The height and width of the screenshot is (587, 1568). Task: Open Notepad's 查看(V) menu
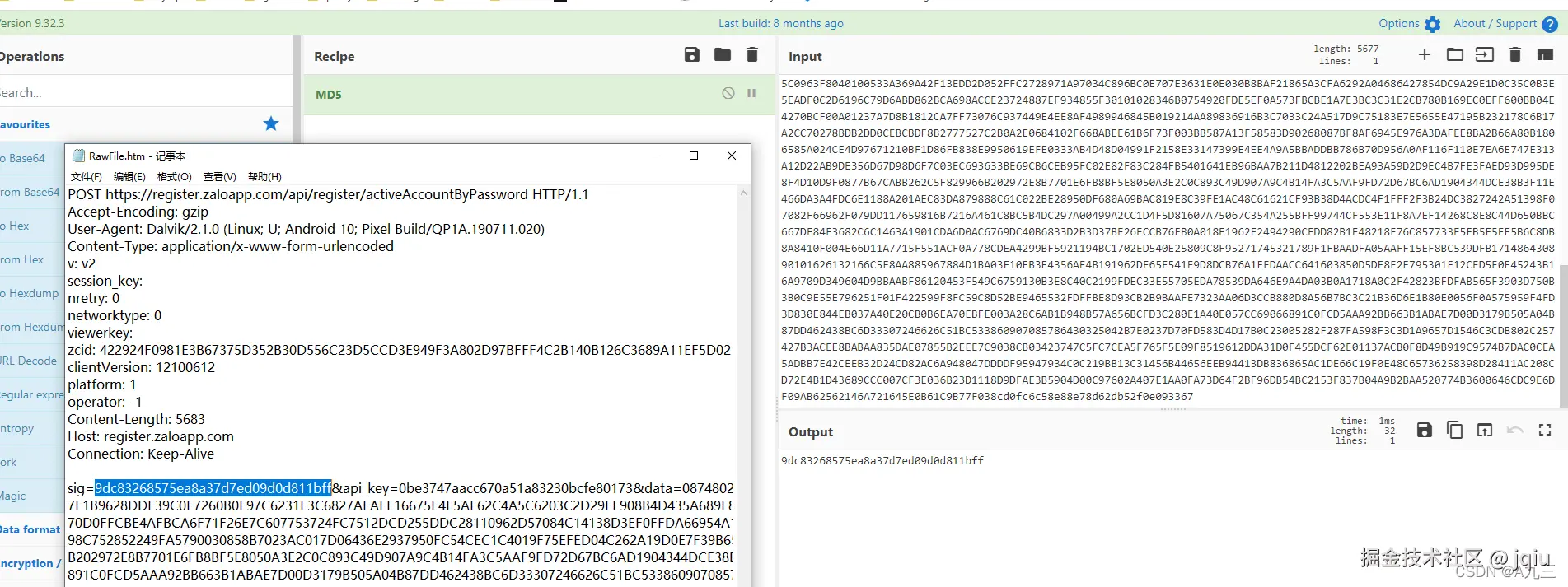(220, 176)
